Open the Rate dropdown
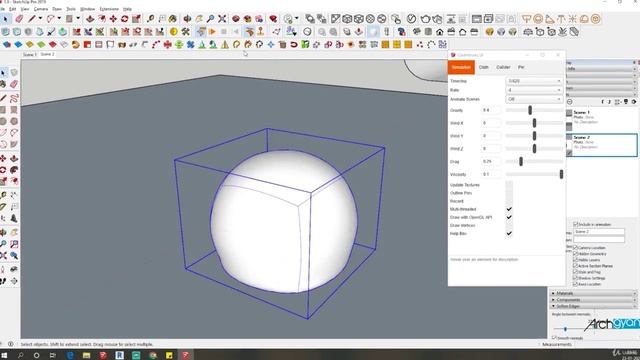640x360 pixels. (534, 90)
